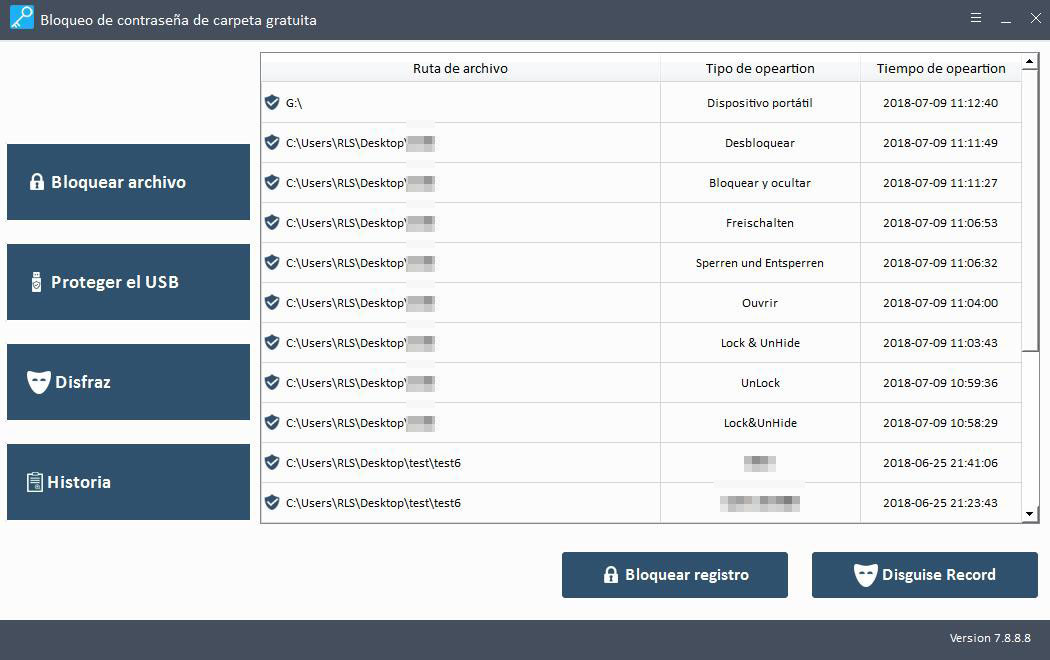Click the mask icon on Disguise Record
Image resolution: width=1050 pixels, height=660 pixels.
pos(865,575)
